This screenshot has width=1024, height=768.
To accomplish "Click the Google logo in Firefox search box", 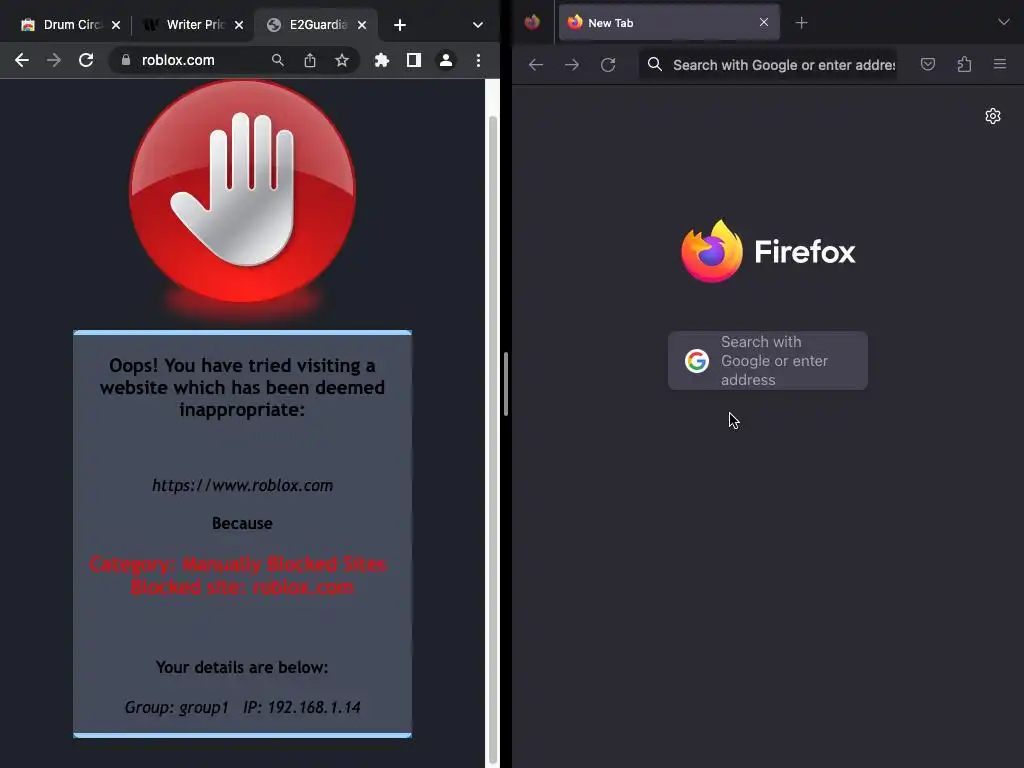I will 697,360.
